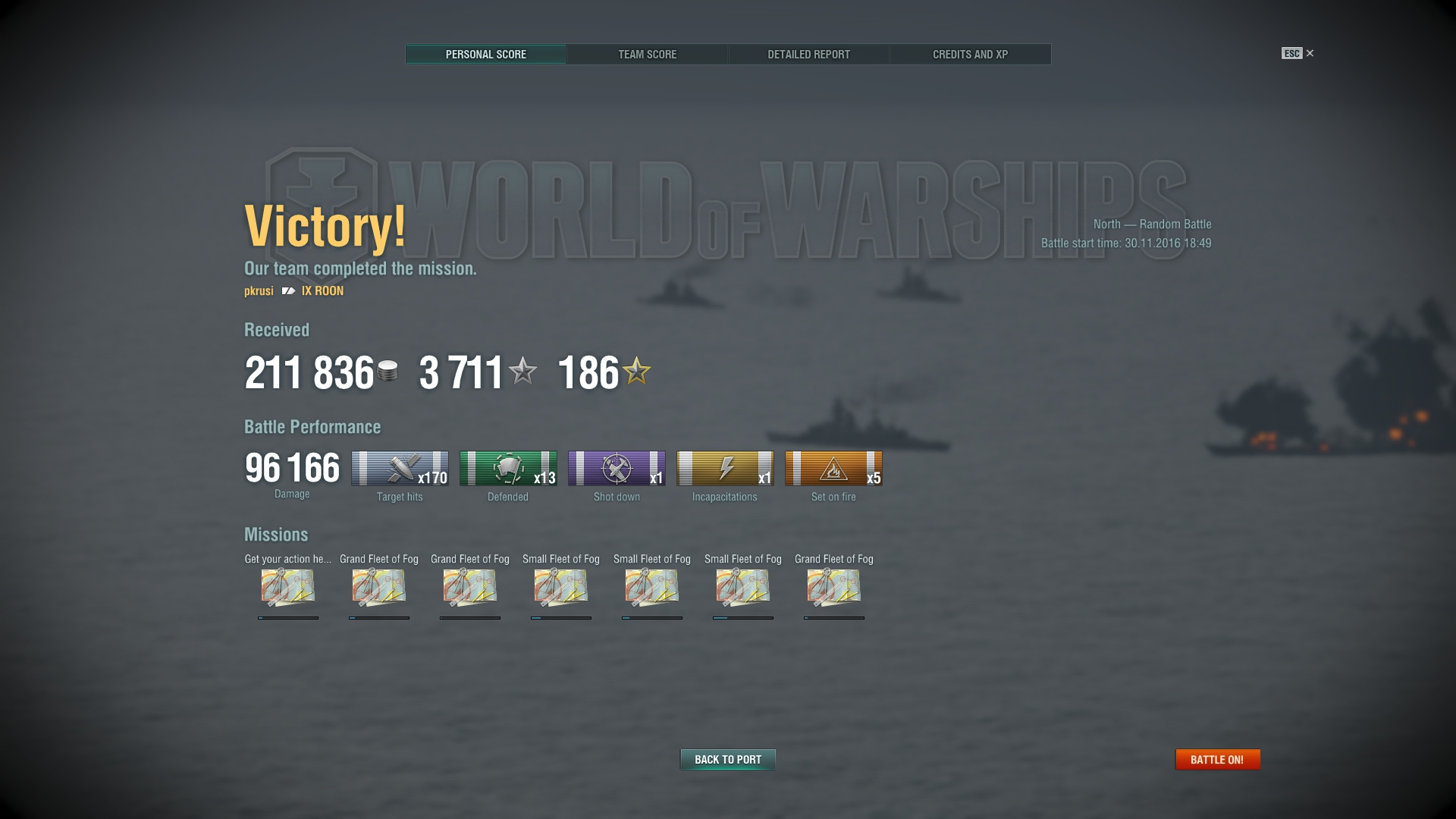Open the last Grand Fleet of Fog mission
The image size is (1456, 819).
834,588
